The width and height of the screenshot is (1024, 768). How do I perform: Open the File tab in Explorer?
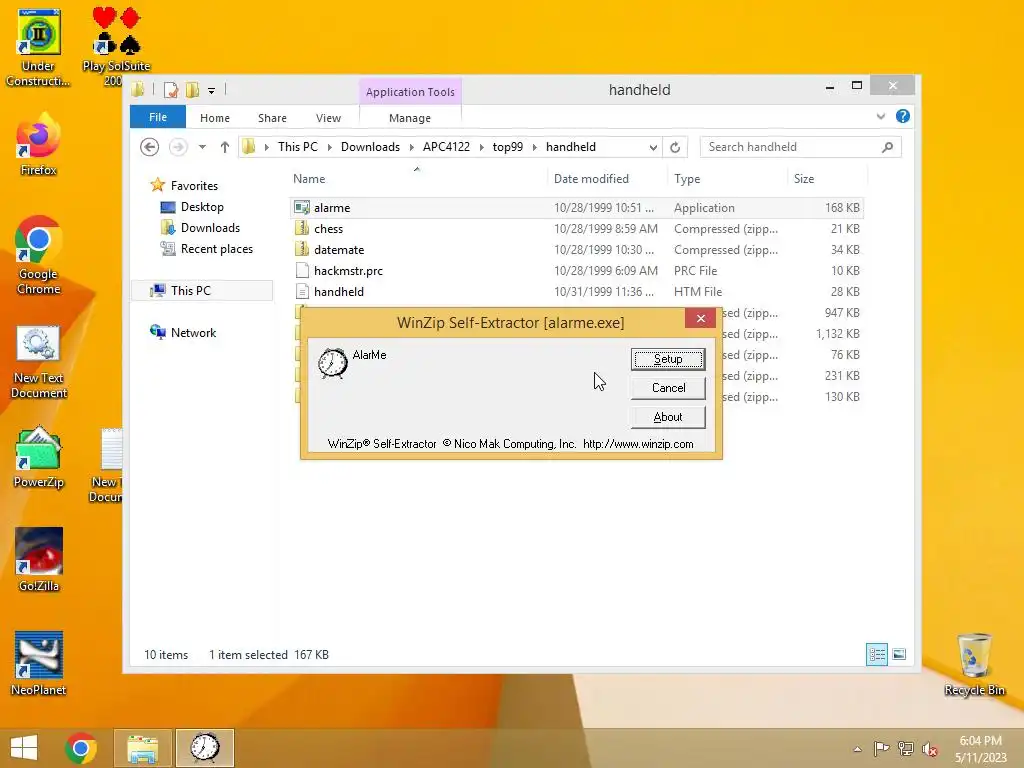[158, 117]
